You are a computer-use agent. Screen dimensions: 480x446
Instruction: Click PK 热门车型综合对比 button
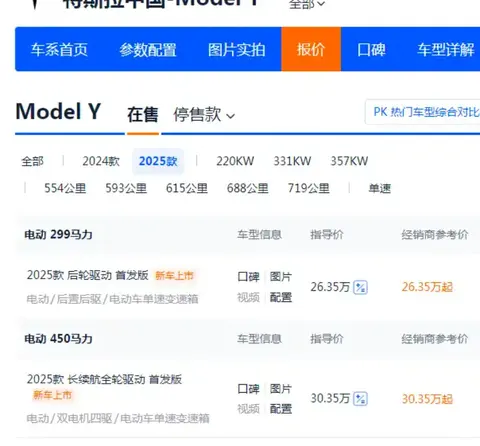pos(423,112)
